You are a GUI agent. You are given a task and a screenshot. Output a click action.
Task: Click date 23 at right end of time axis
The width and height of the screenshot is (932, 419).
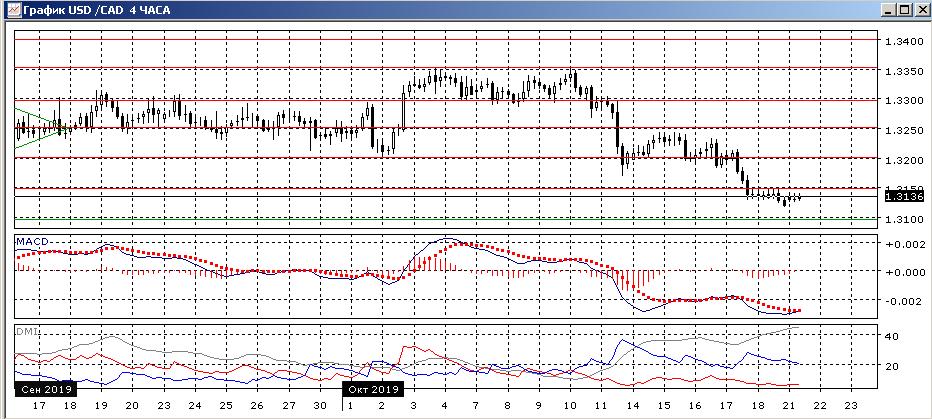[851, 406]
